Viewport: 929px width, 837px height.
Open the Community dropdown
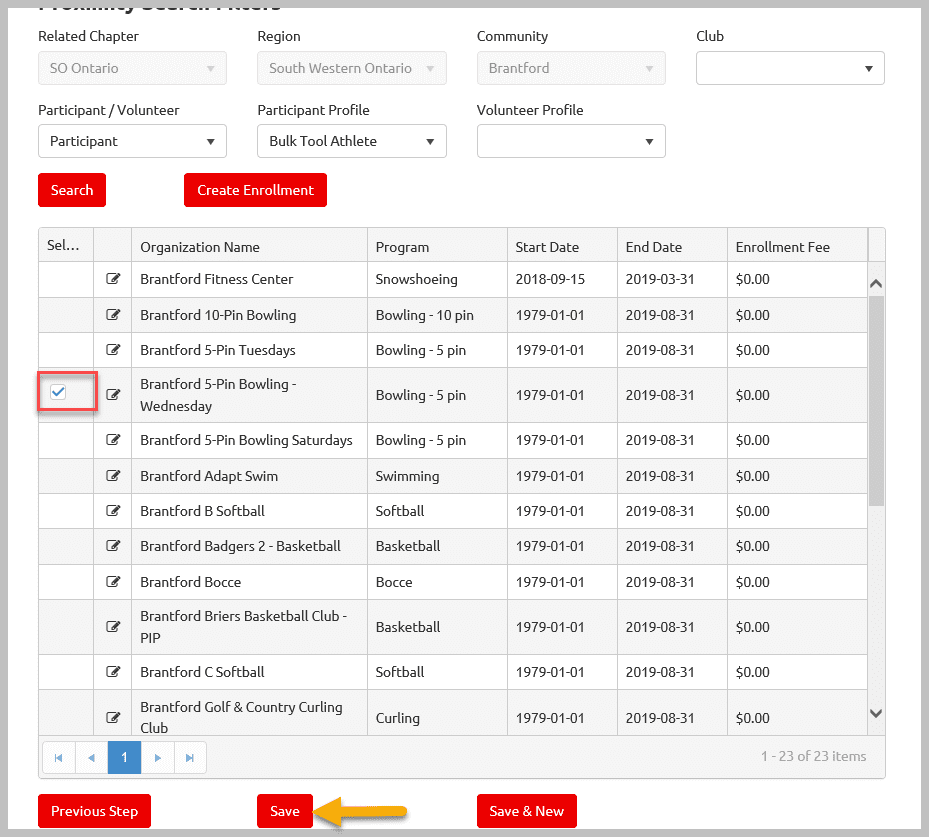(x=571, y=68)
